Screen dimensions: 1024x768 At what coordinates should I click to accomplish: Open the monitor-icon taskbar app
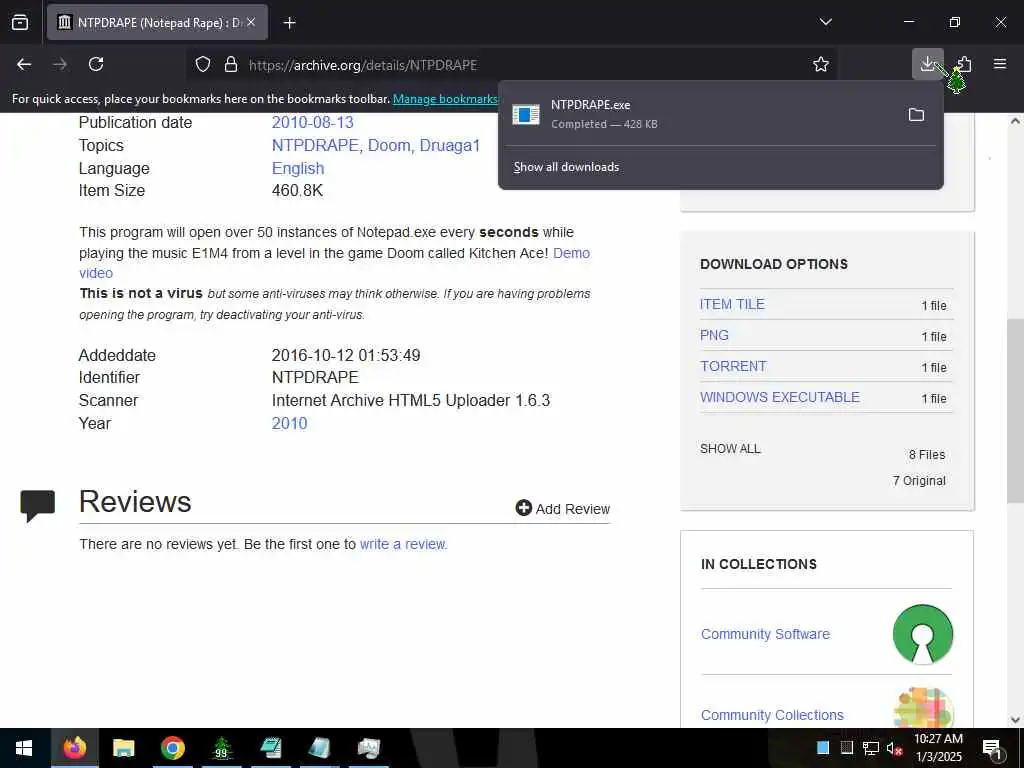[x=369, y=748]
